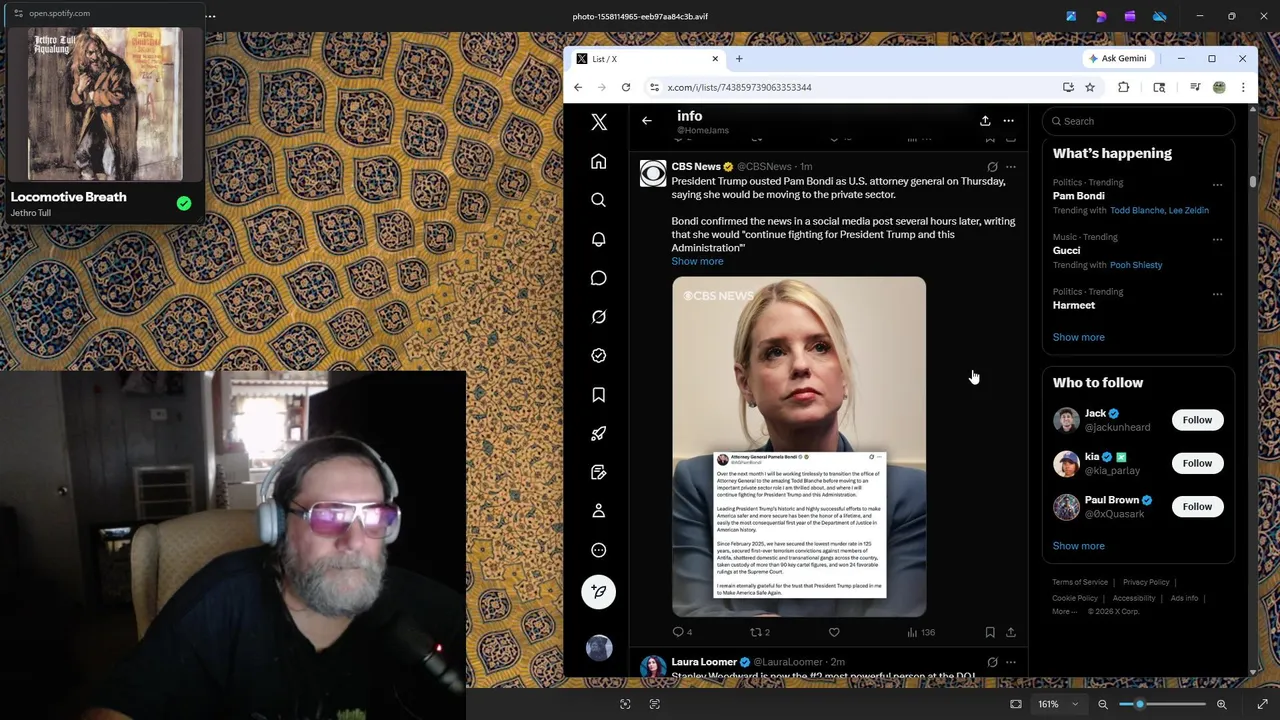Open account avatar at sidebar bottom
Screen dimensions: 1280x720
[x=598, y=648]
